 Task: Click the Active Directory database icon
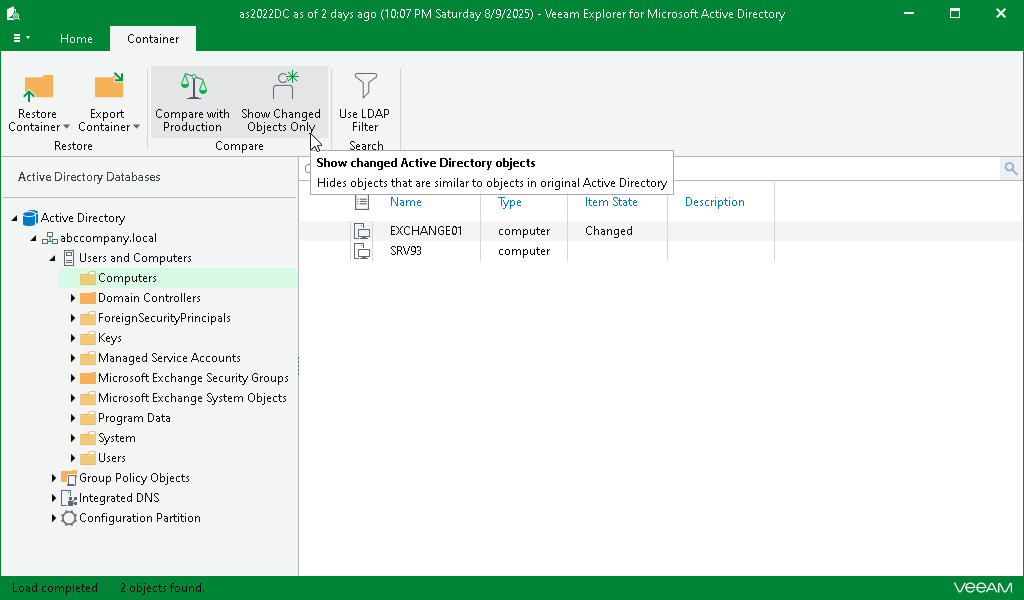tap(30, 218)
